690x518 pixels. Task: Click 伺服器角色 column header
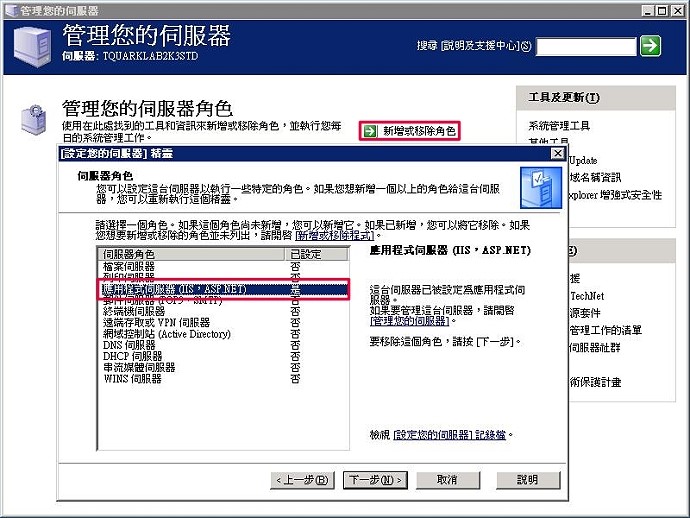[x=191, y=254]
